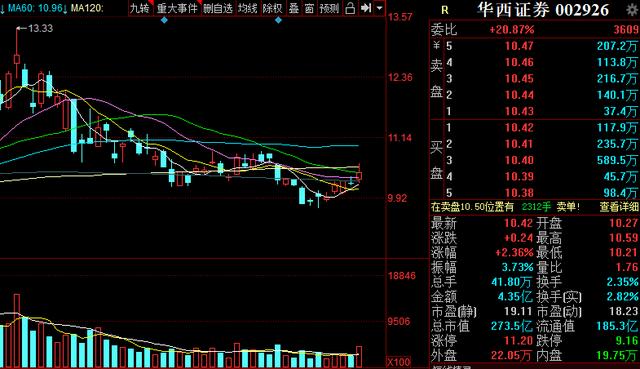Select sell level 3 price 10.45
Image resolution: width=640 pixels, height=369 pixels.
point(519,78)
